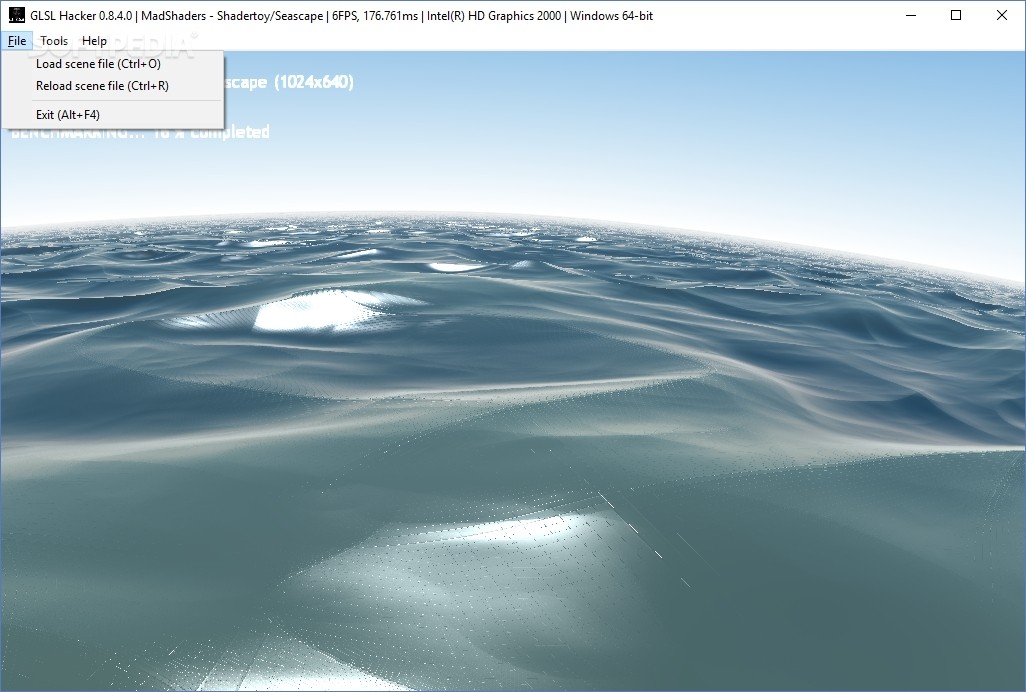
Task: Minimize the GLSL Hacker window
Action: tap(910, 15)
